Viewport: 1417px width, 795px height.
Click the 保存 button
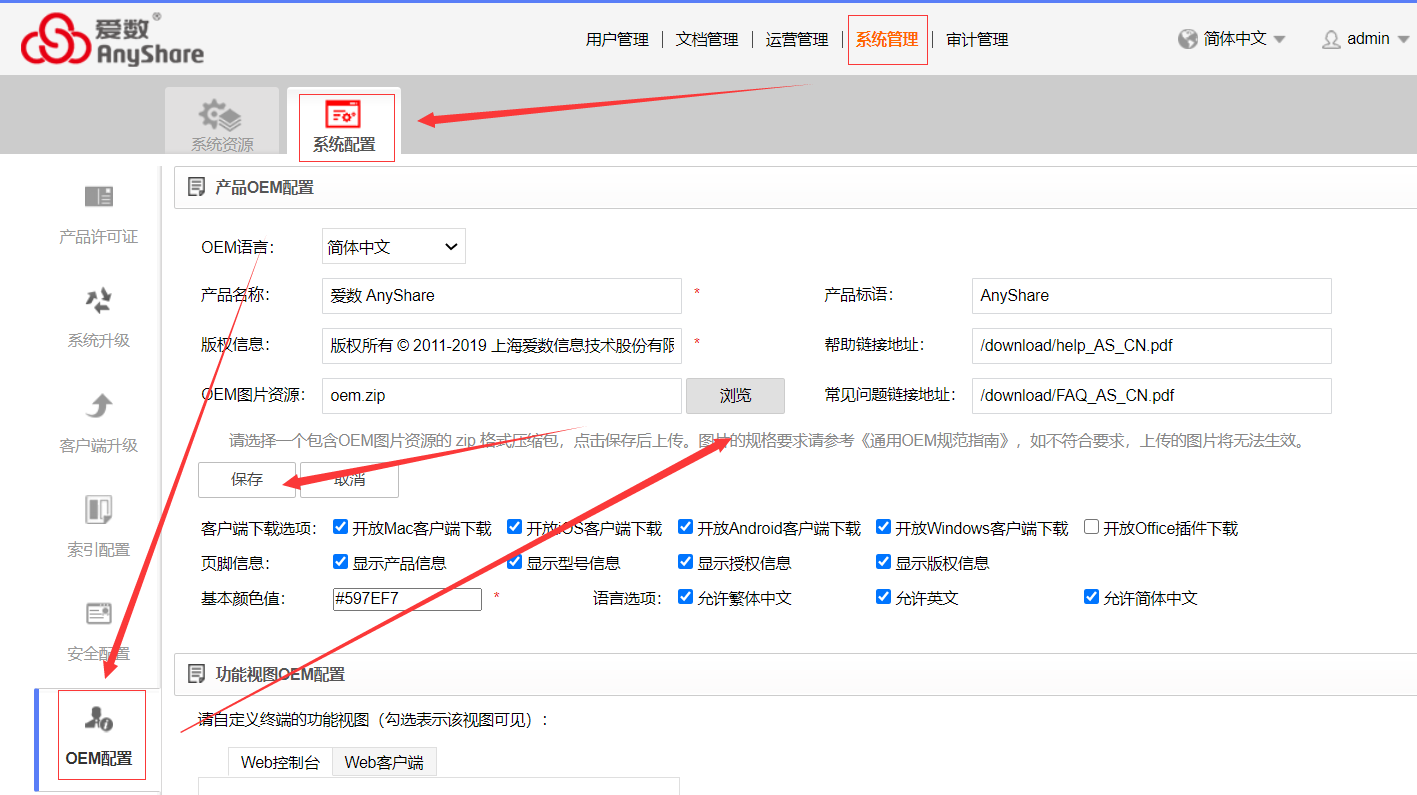[x=247, y=479]
